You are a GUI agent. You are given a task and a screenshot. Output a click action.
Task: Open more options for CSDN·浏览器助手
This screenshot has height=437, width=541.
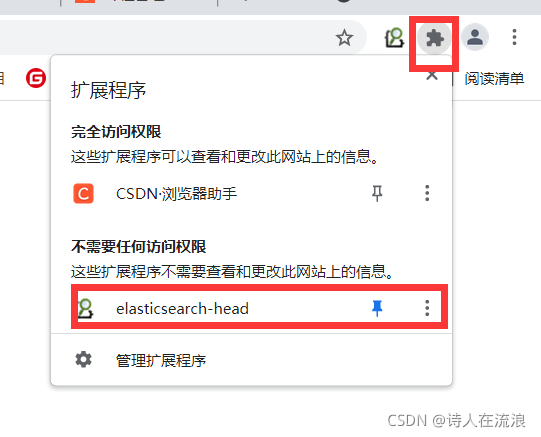pyautogui.click(x=427, y=193)
